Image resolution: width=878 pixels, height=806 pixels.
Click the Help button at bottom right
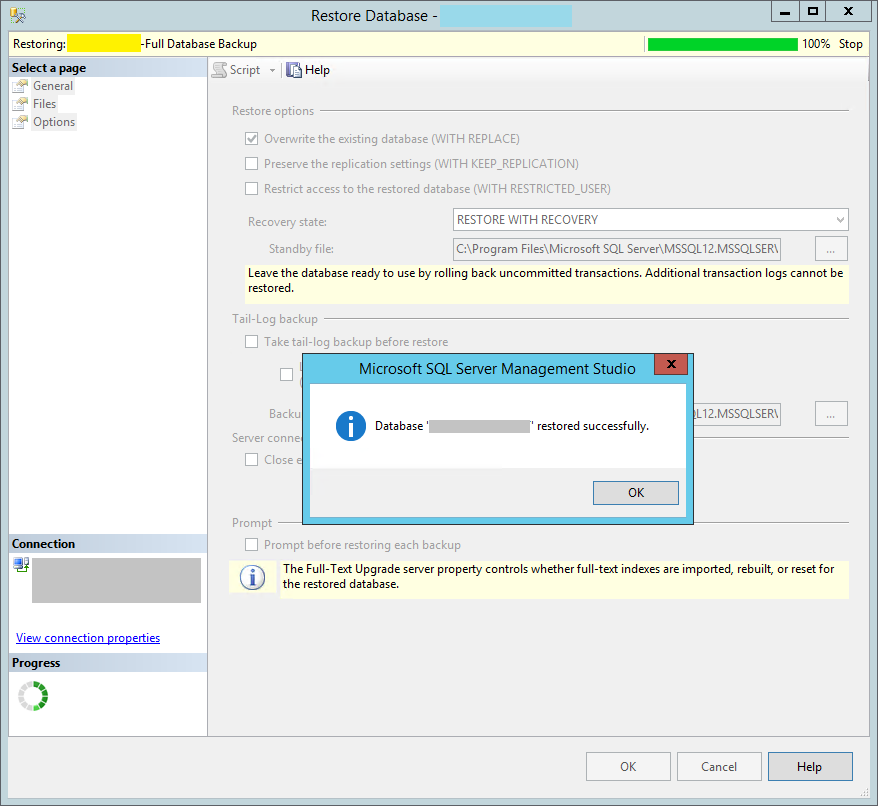coord(810,767)
